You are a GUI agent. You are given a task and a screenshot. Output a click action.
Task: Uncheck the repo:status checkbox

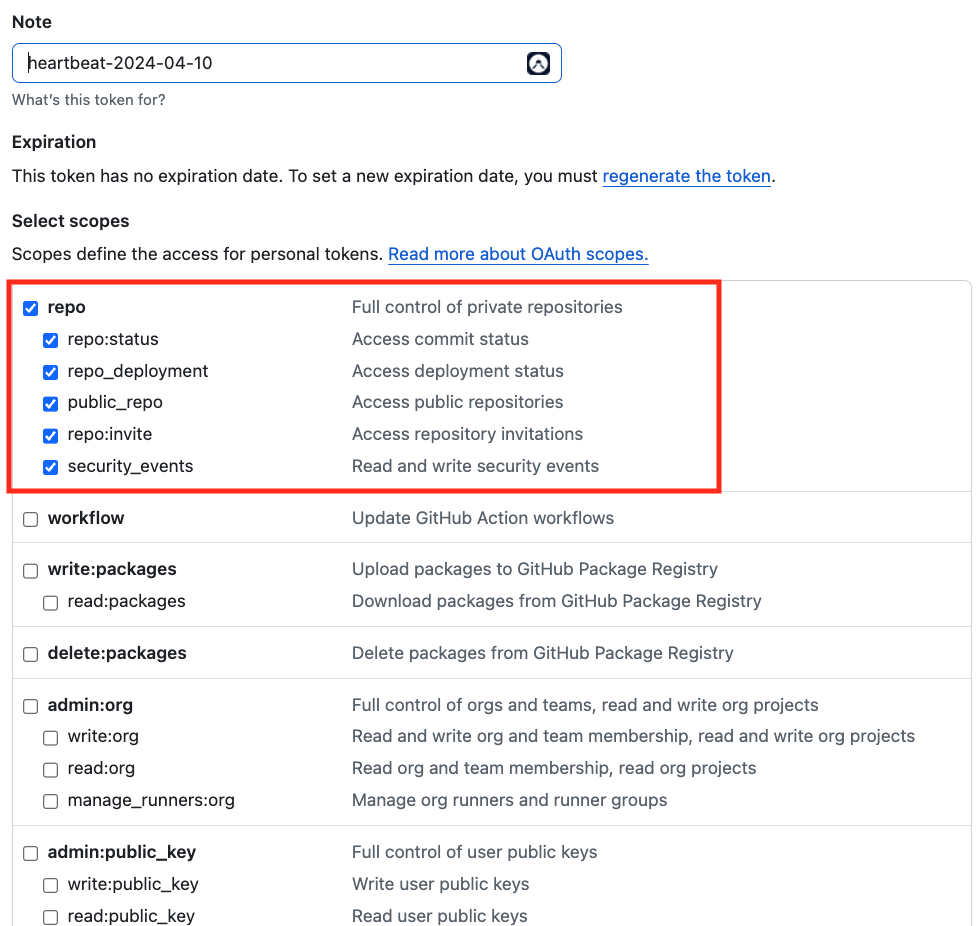[x=51, y=340]
